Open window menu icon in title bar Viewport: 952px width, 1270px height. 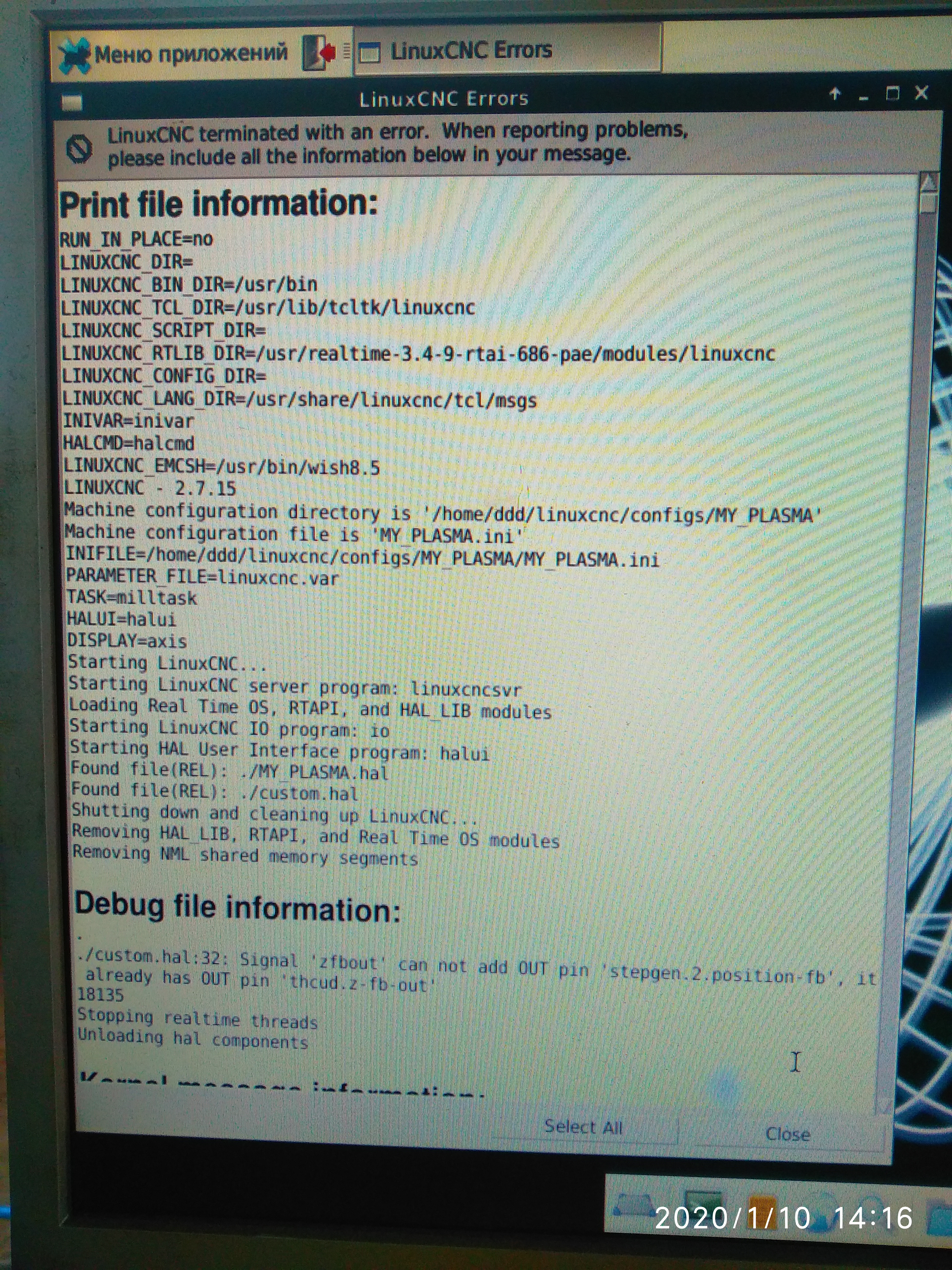click(x=72, y=103)
